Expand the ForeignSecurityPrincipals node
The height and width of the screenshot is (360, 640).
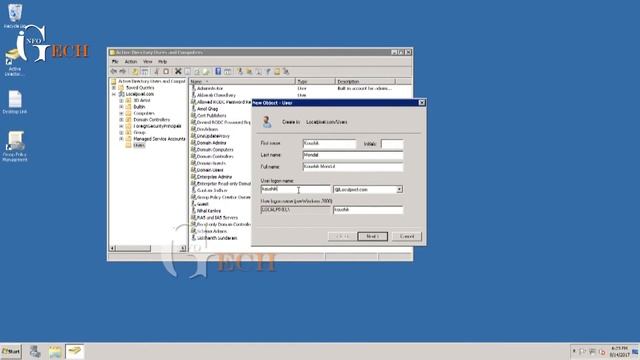(121, 126)
